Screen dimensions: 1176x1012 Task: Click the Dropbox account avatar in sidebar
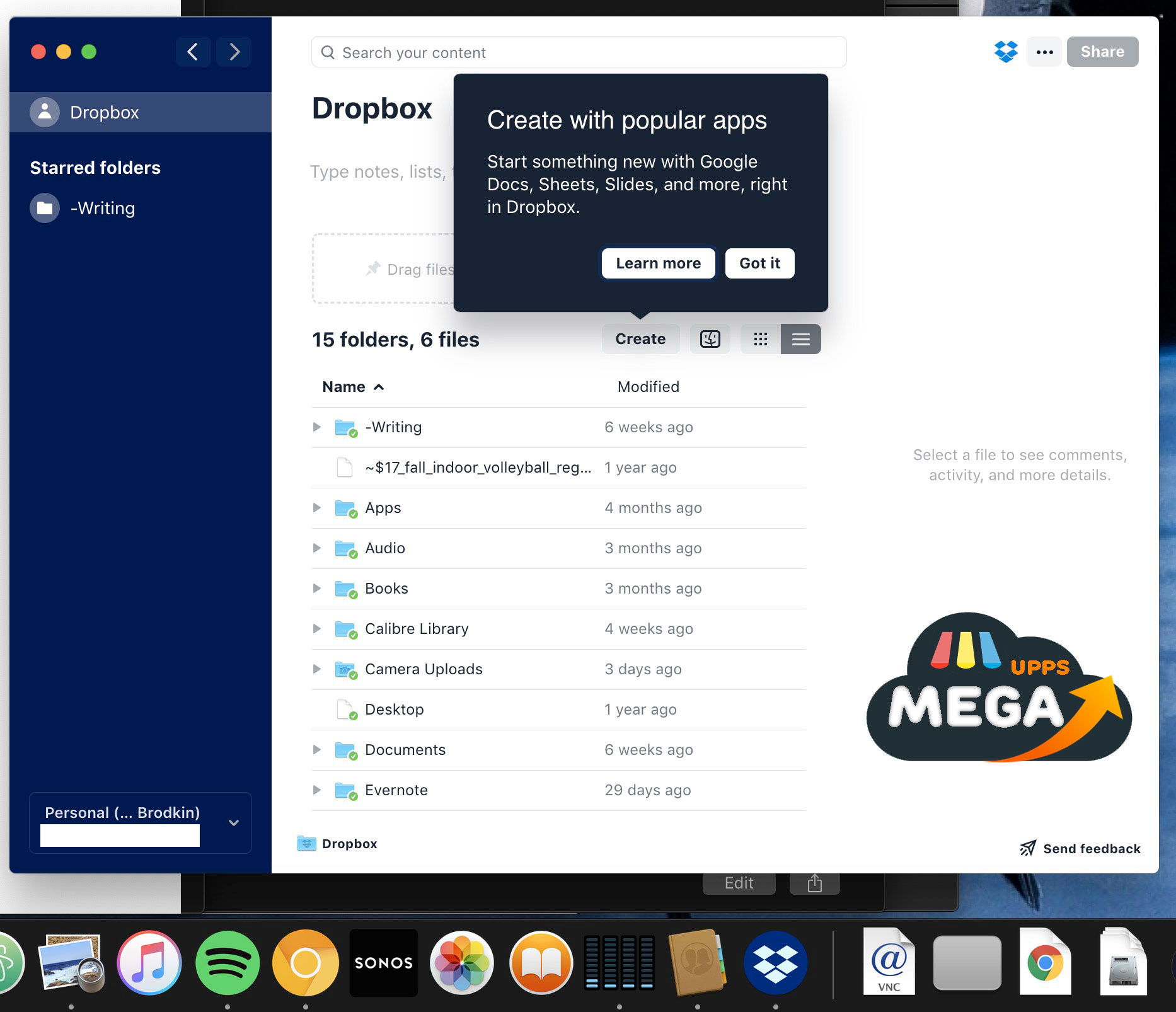pyautogui.click(x=45, y=112)
